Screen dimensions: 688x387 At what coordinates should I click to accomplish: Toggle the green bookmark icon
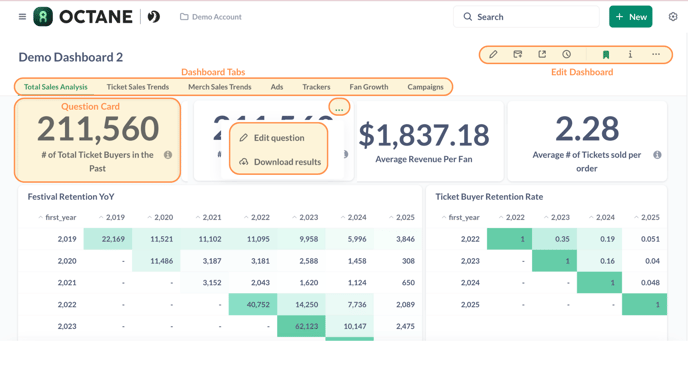click(x=606, y=54)
